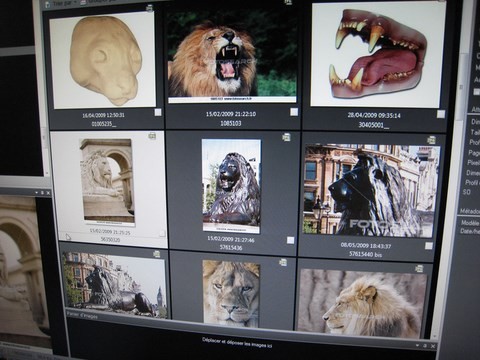Open the preview panel's menu arrow at left
Viewport: 480px width, 360px height.
[x=37, y=193]
